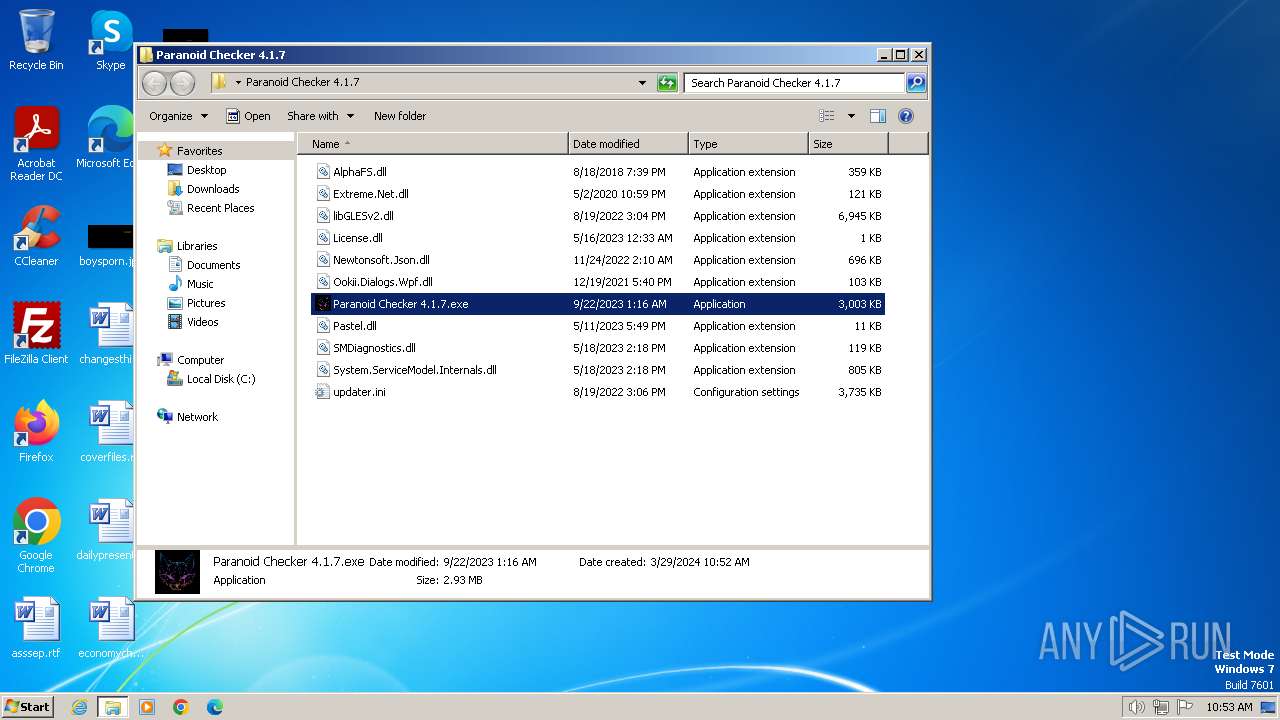Open the Start menu
The image size is (1280, 720).
28,706
